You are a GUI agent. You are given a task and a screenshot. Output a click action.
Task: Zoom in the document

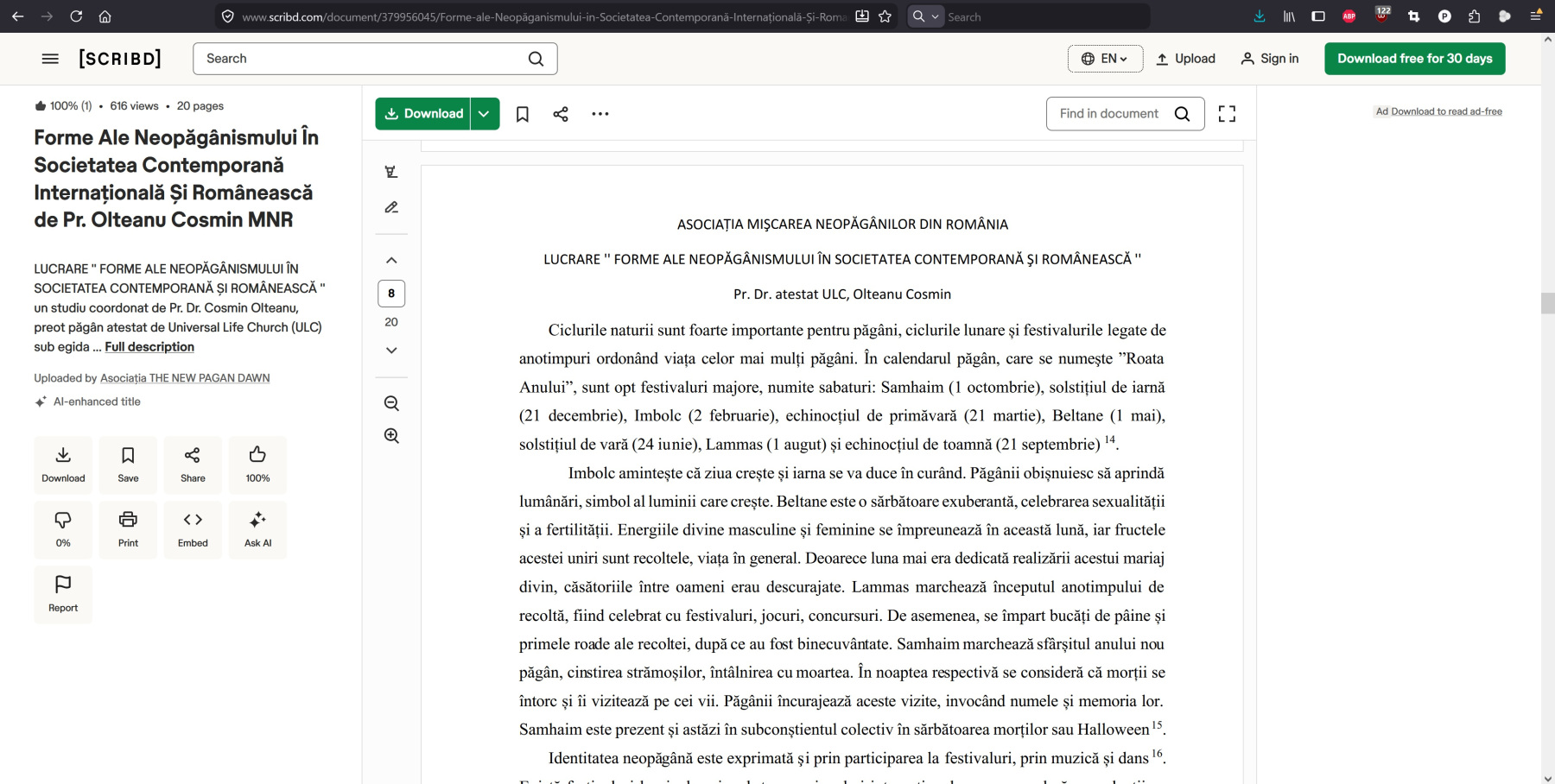(391, 436)
